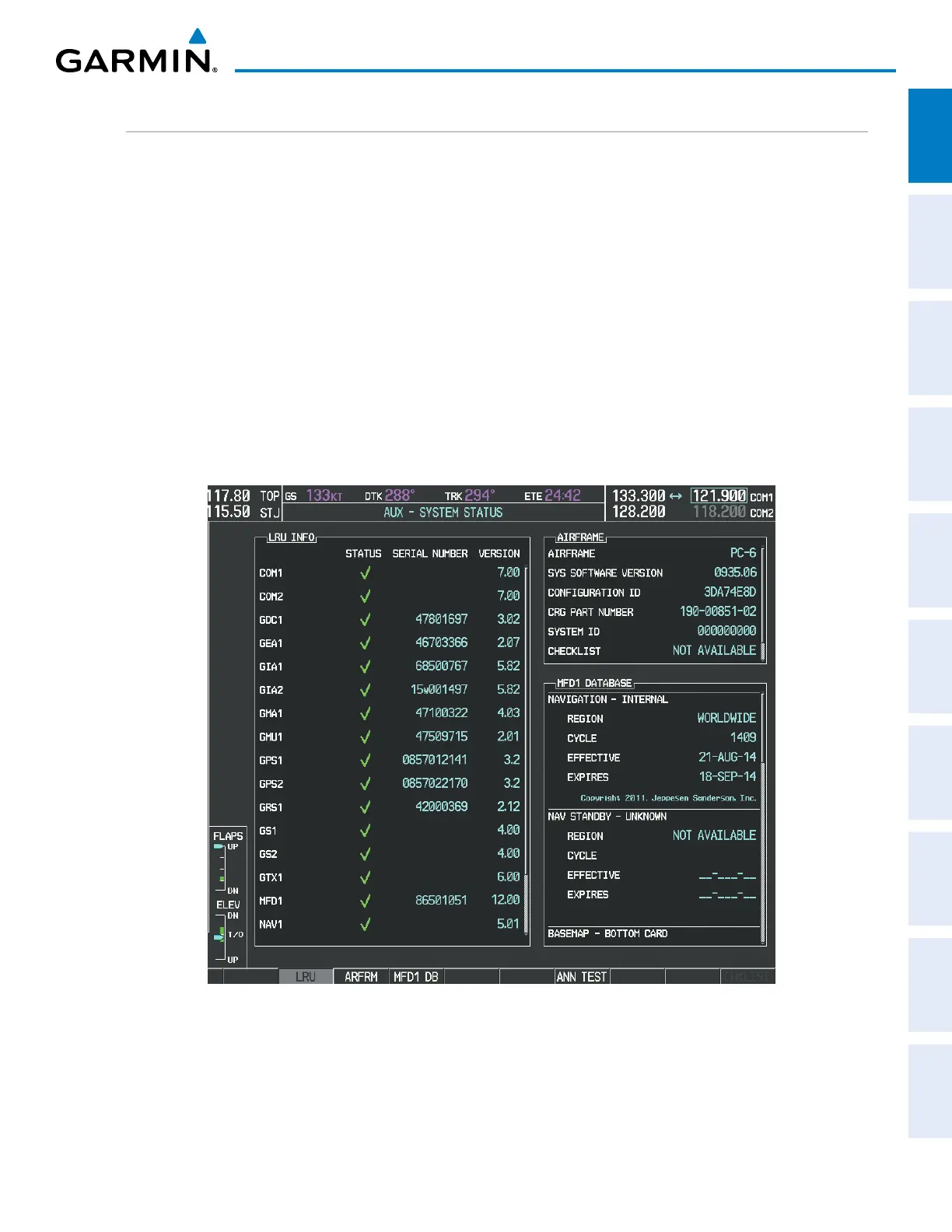Click the Jeppesen Sanderson copyright line
This screenshot has width=952, height=1232.
pos(669,798)
